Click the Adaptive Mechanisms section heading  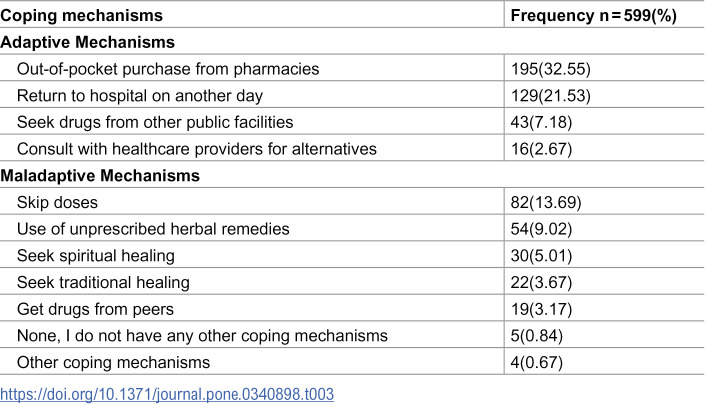point(87,42)
